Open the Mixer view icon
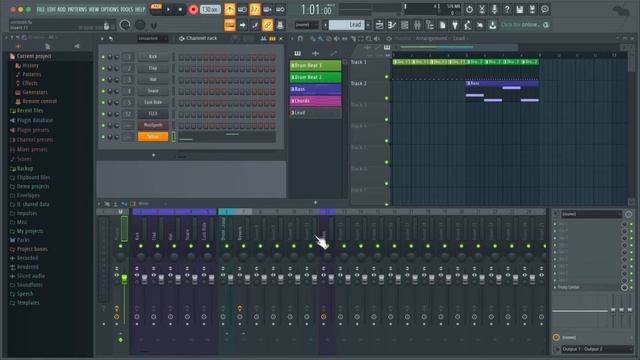 [x=417, y=25]
